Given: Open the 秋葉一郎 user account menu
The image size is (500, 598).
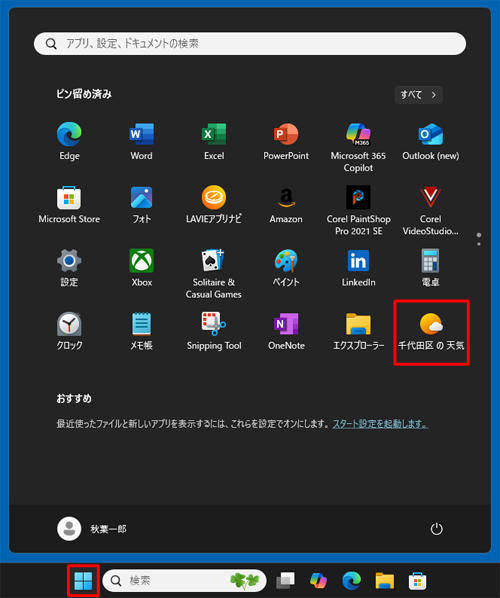Looking at the screenshot, I should (92, 529).
